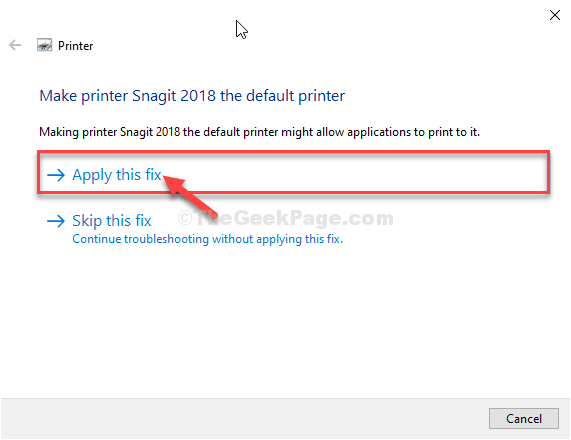Click 'Continue troubleshooting without applying this fix'
Image resolution: width=571 pixels, height=440 pixels.
click(208, 239)
